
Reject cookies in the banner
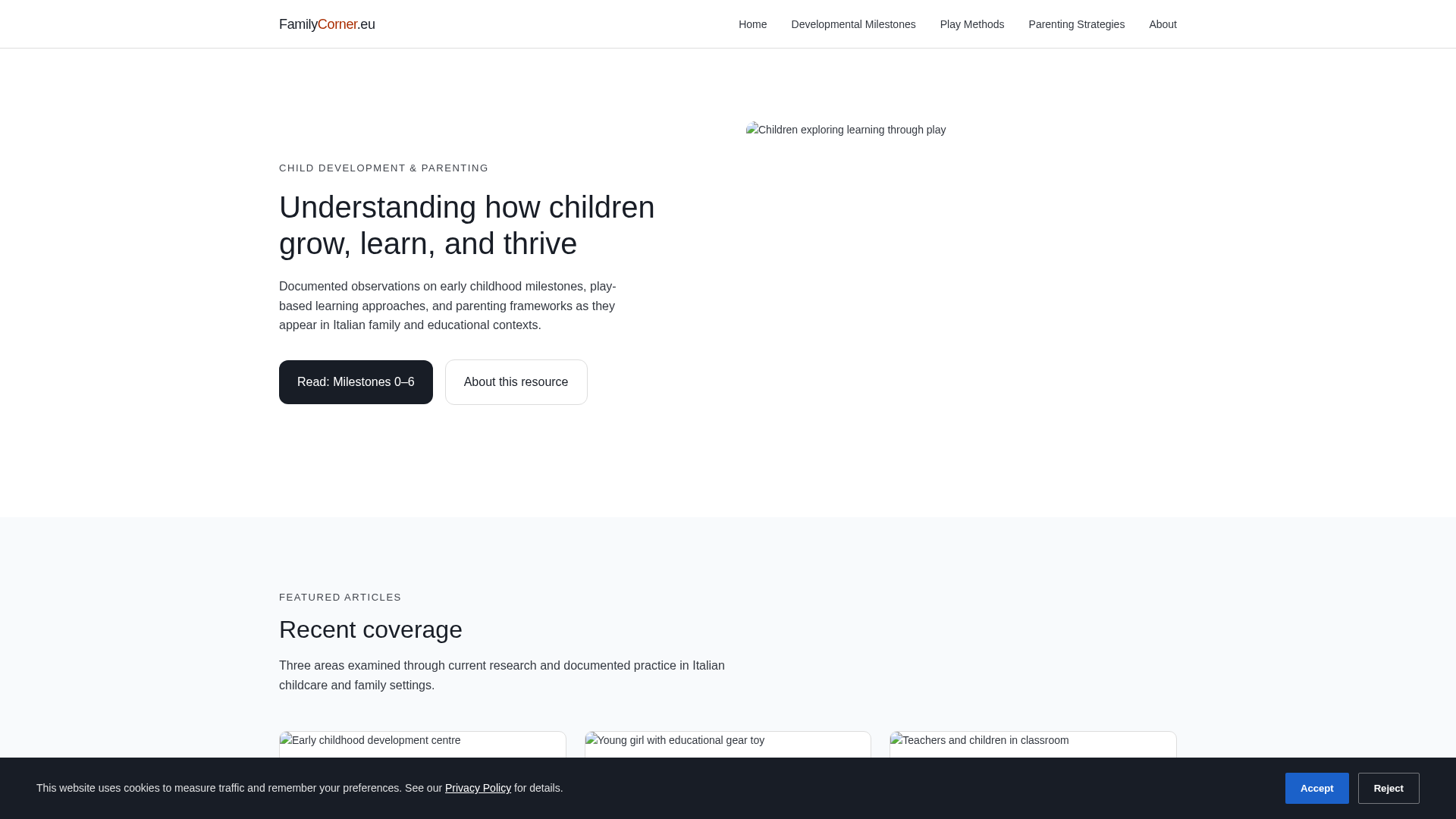pos(1388,788)
